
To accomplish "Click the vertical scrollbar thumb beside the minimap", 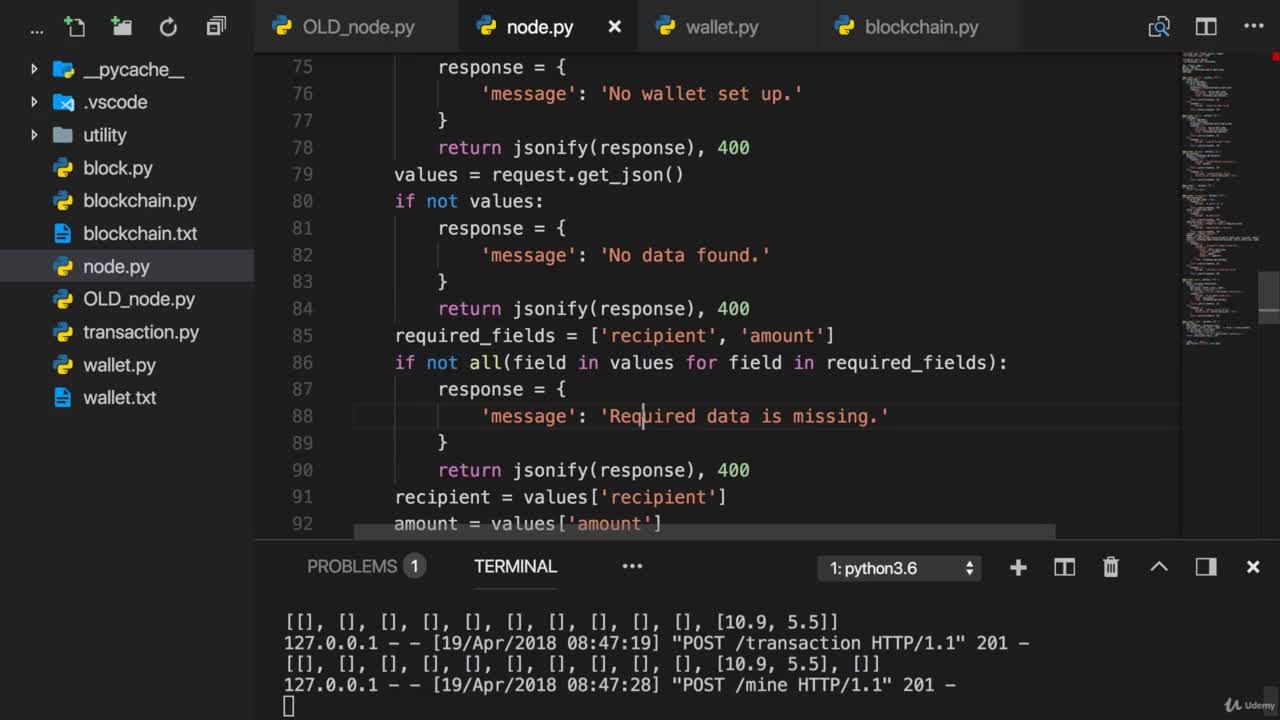I will pos(1269,297).
